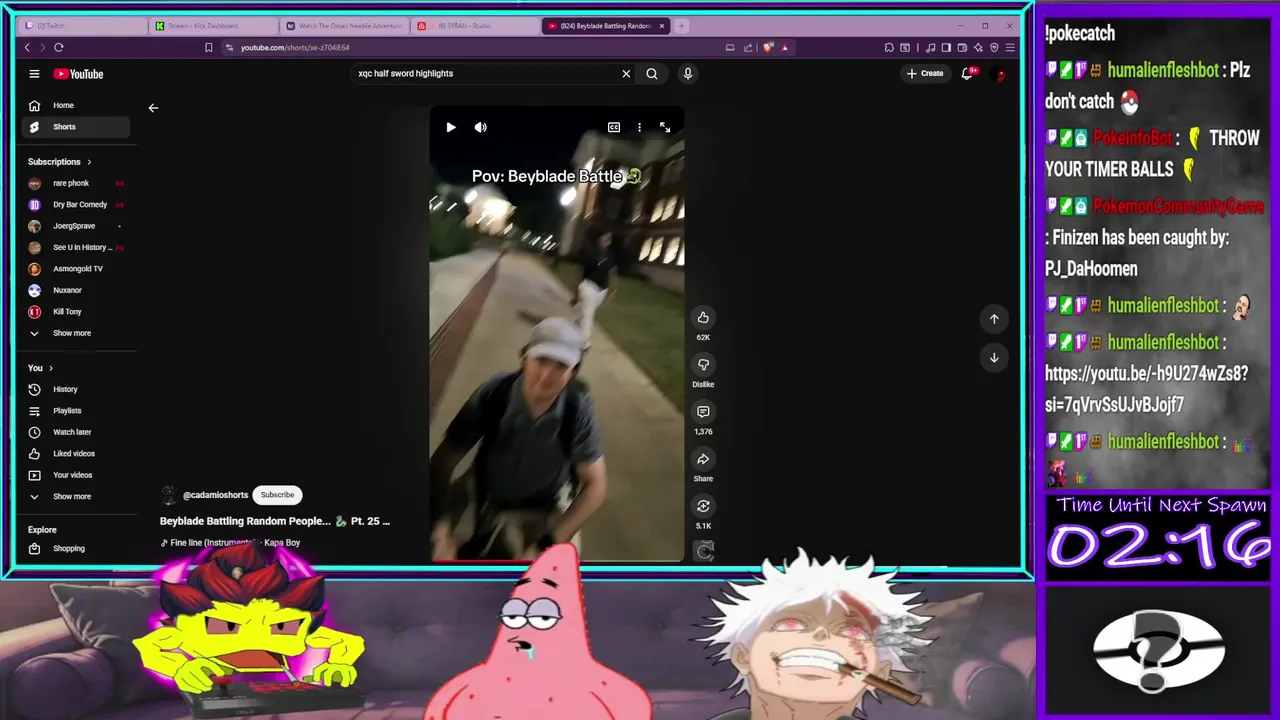Screen dimensions: 1280x720
Task: Expand the You section header
Action: pyautogui.click(x=40, y=368)
